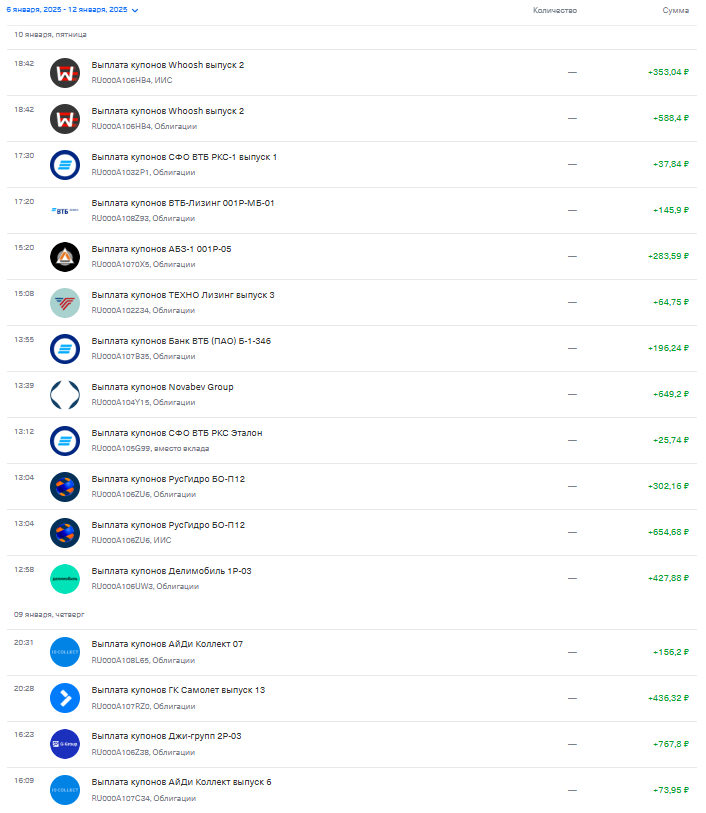Viewport: 706px width, 813px height.
Task: Open РусГидро БО-П12 ИИС payout title
Action: [168, 525]
